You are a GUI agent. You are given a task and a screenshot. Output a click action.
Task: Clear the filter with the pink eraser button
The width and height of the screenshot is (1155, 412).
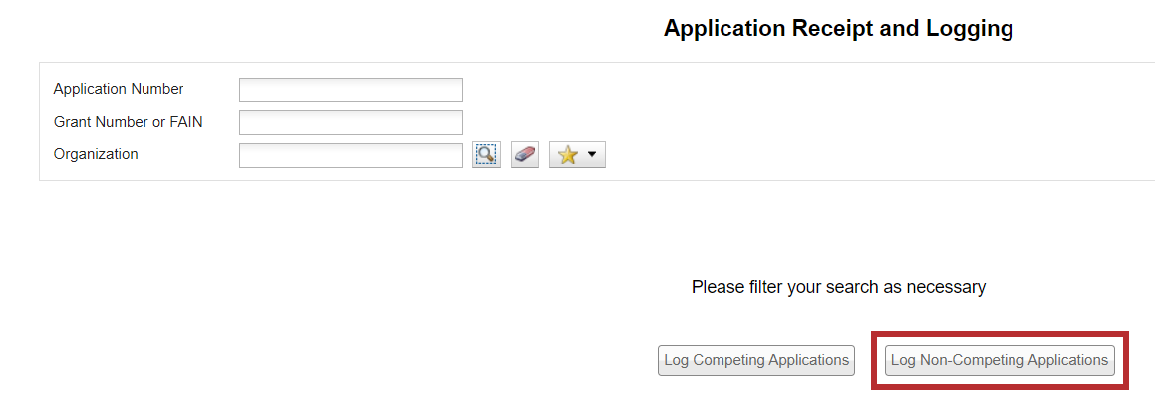(525, 155)
